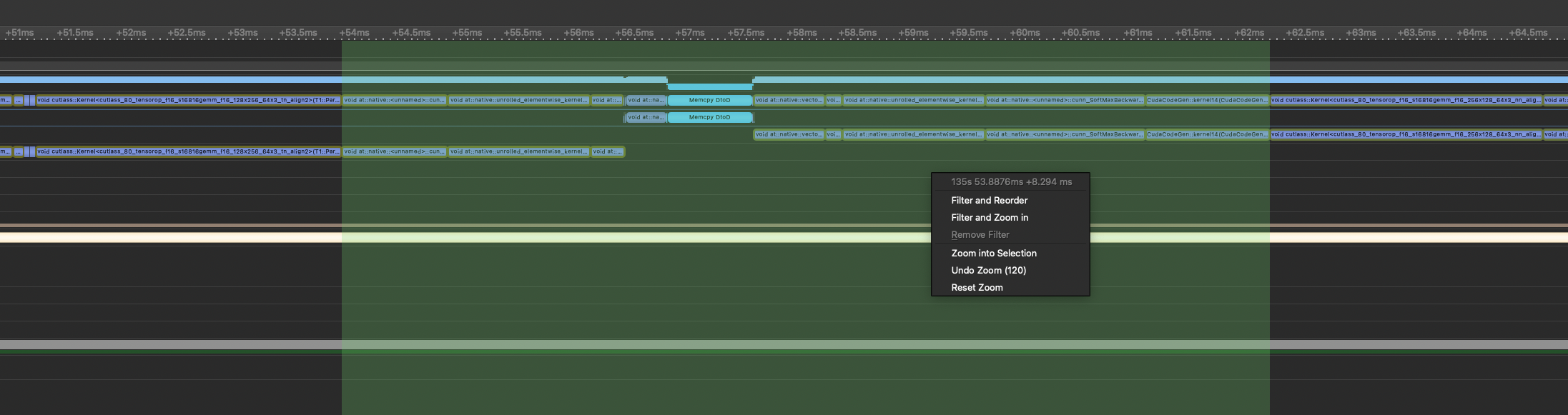Select the at::native::vecto kernel in the third row
This screenshot has width=1568, height=415.
(x=789, y=134)
